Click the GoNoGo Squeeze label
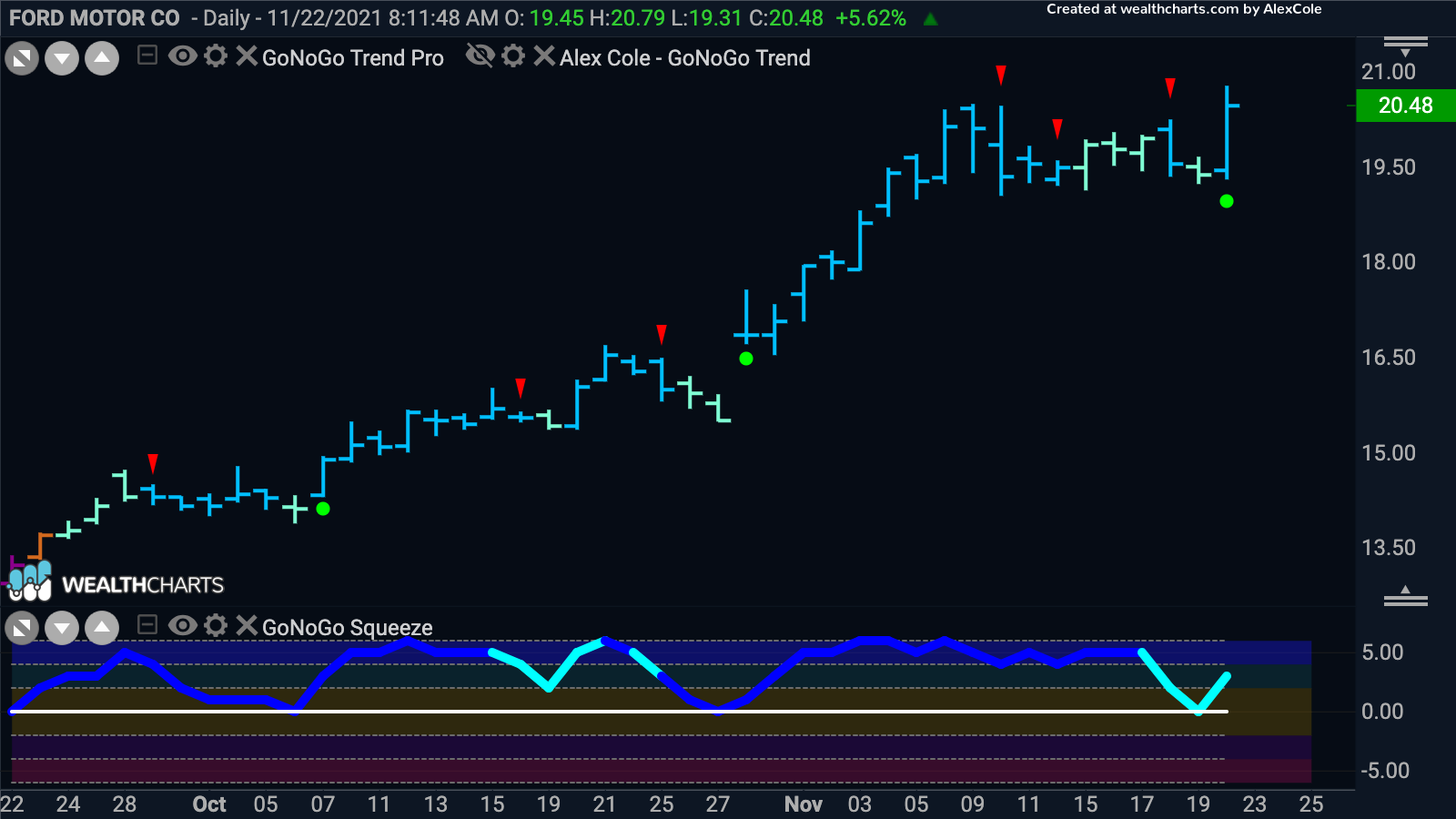 tap(348, 628)
